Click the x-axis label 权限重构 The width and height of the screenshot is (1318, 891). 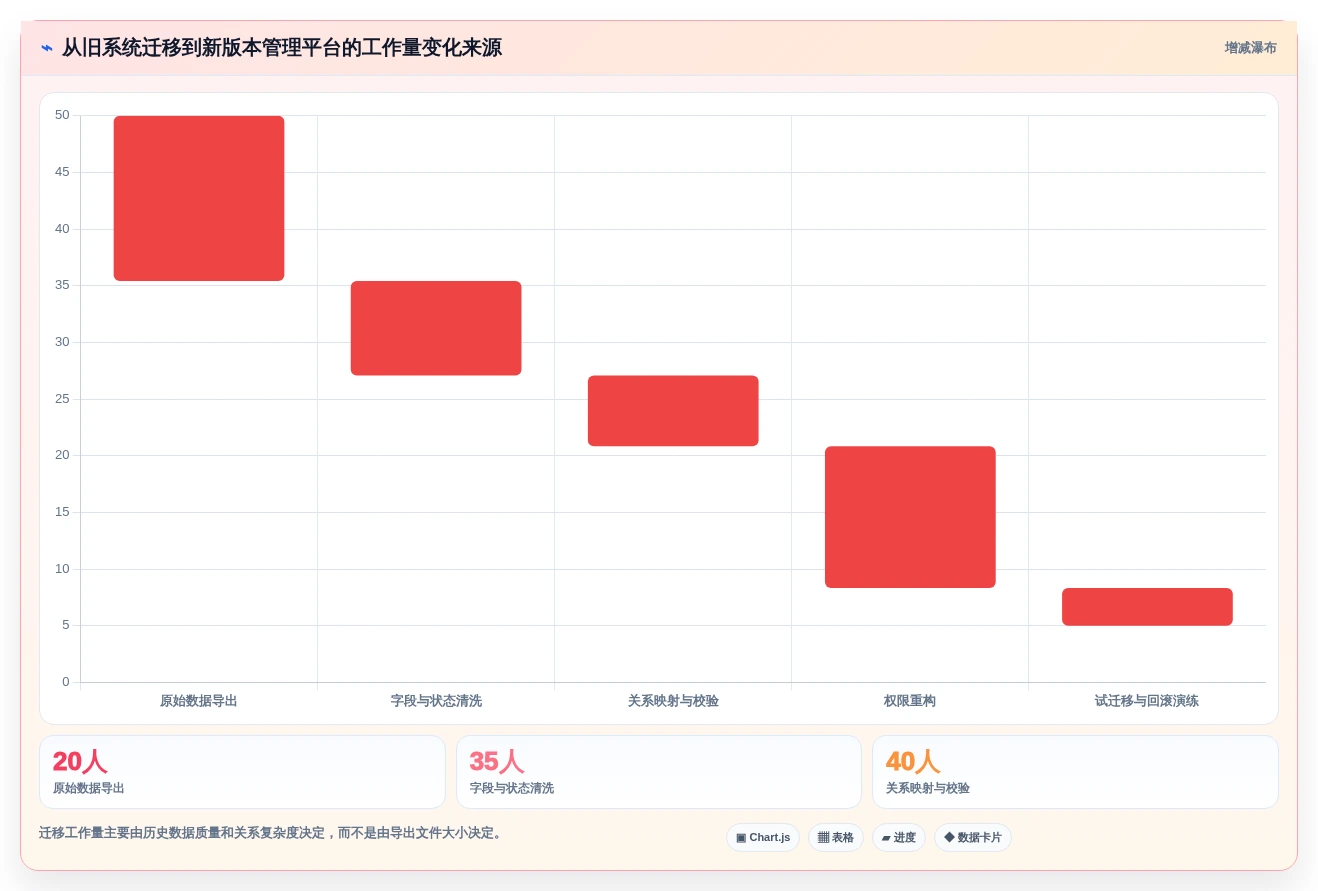click(910, 701)
